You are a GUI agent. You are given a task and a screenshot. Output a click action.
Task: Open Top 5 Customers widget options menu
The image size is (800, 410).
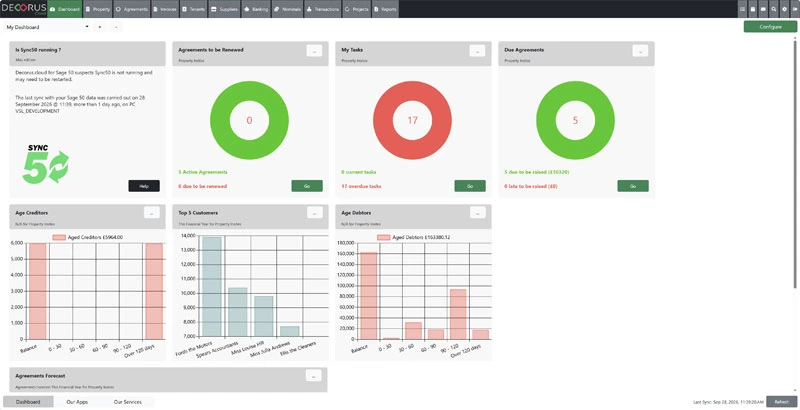coord(314,213)
